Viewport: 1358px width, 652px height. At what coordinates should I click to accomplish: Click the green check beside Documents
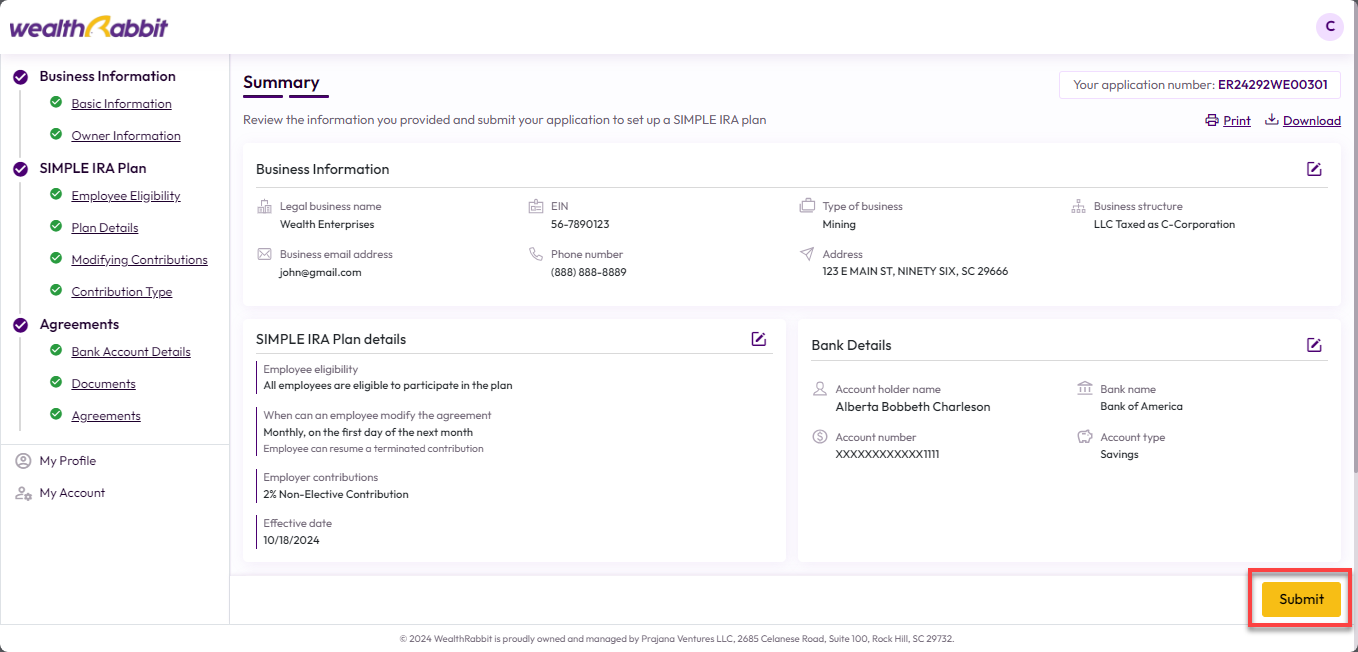pyautogui.click(x=56, y=383)
